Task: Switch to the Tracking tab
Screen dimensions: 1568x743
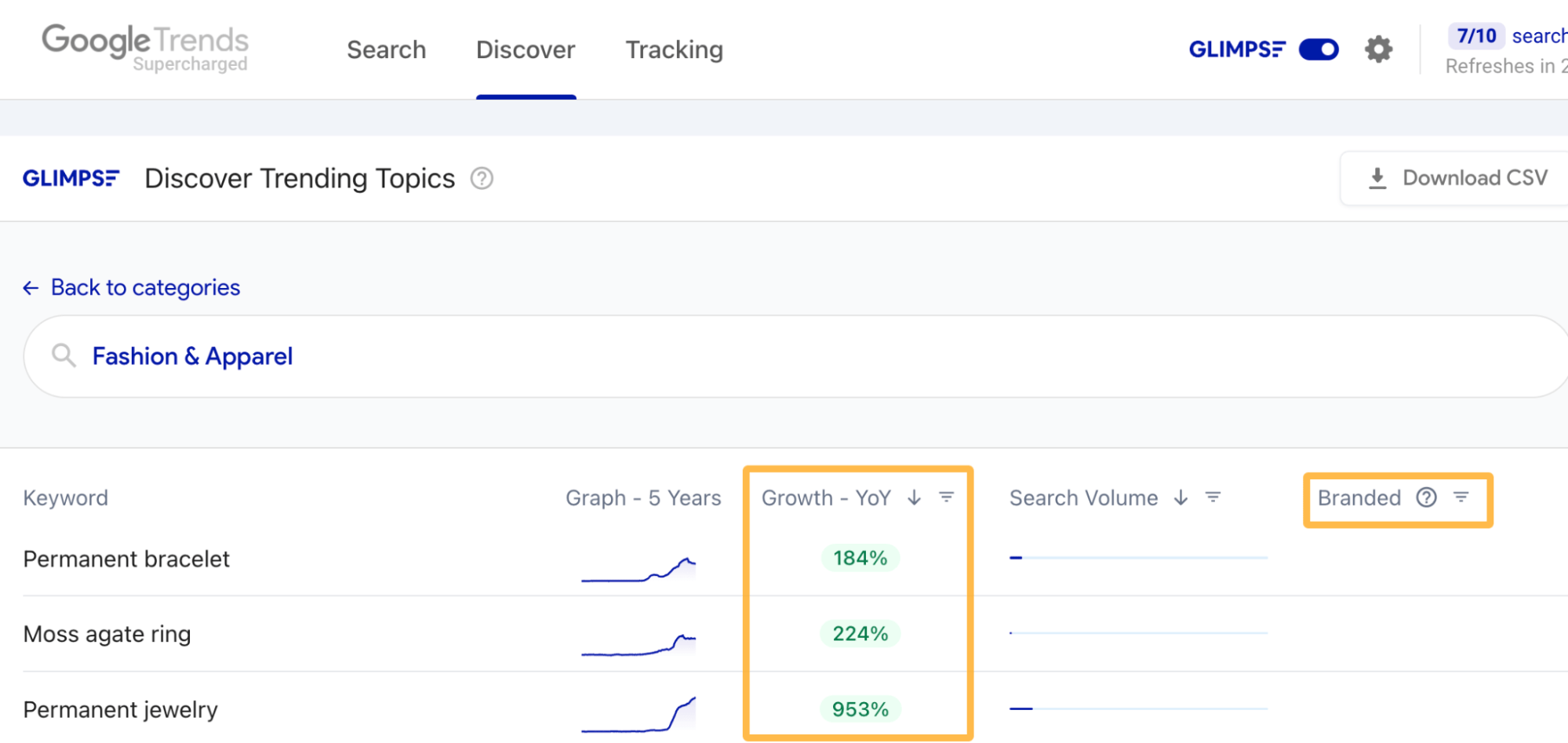Action: (x=673, y=49)
